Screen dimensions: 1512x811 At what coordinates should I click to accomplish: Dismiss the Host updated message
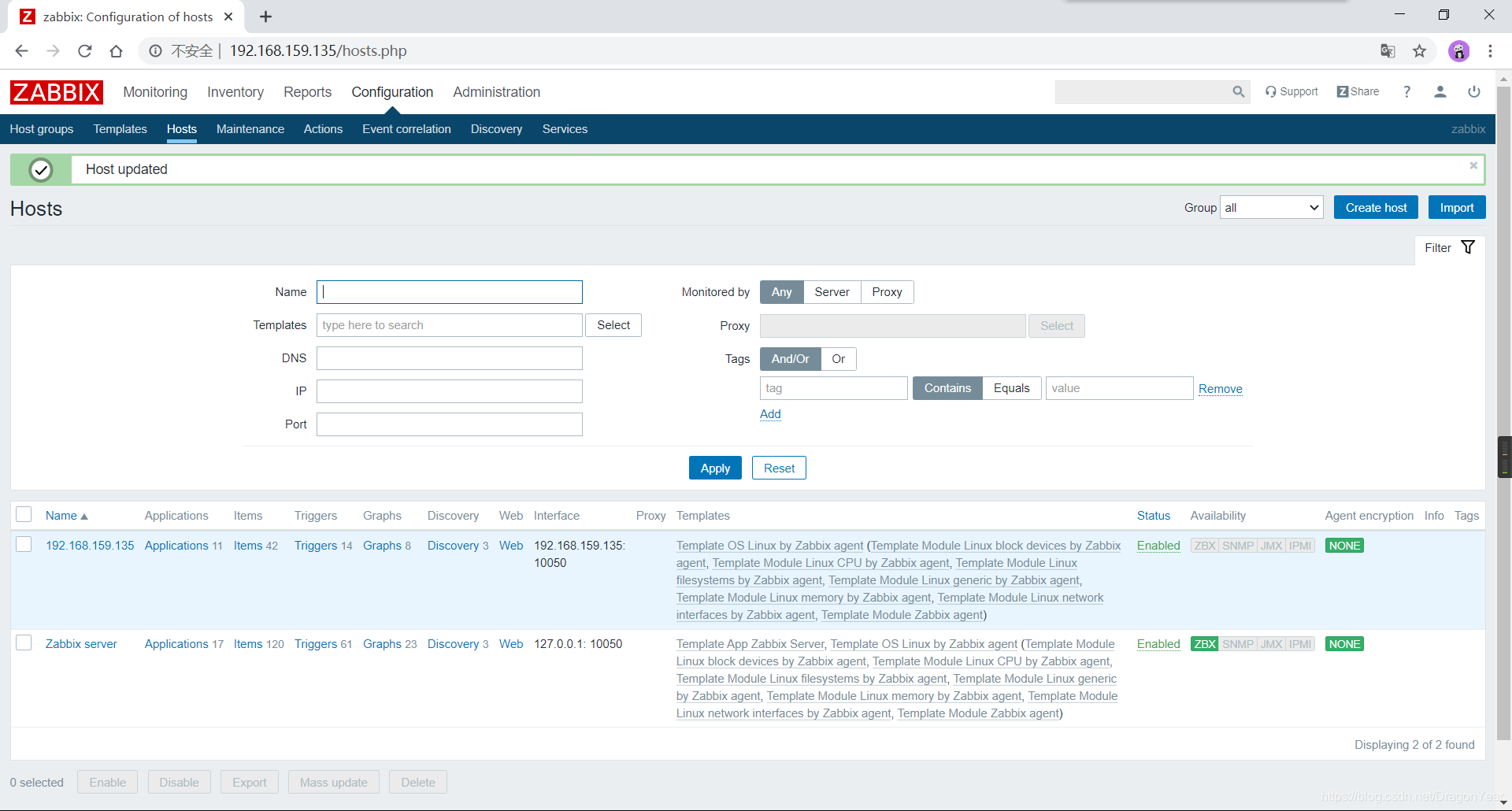point(1473,165)
